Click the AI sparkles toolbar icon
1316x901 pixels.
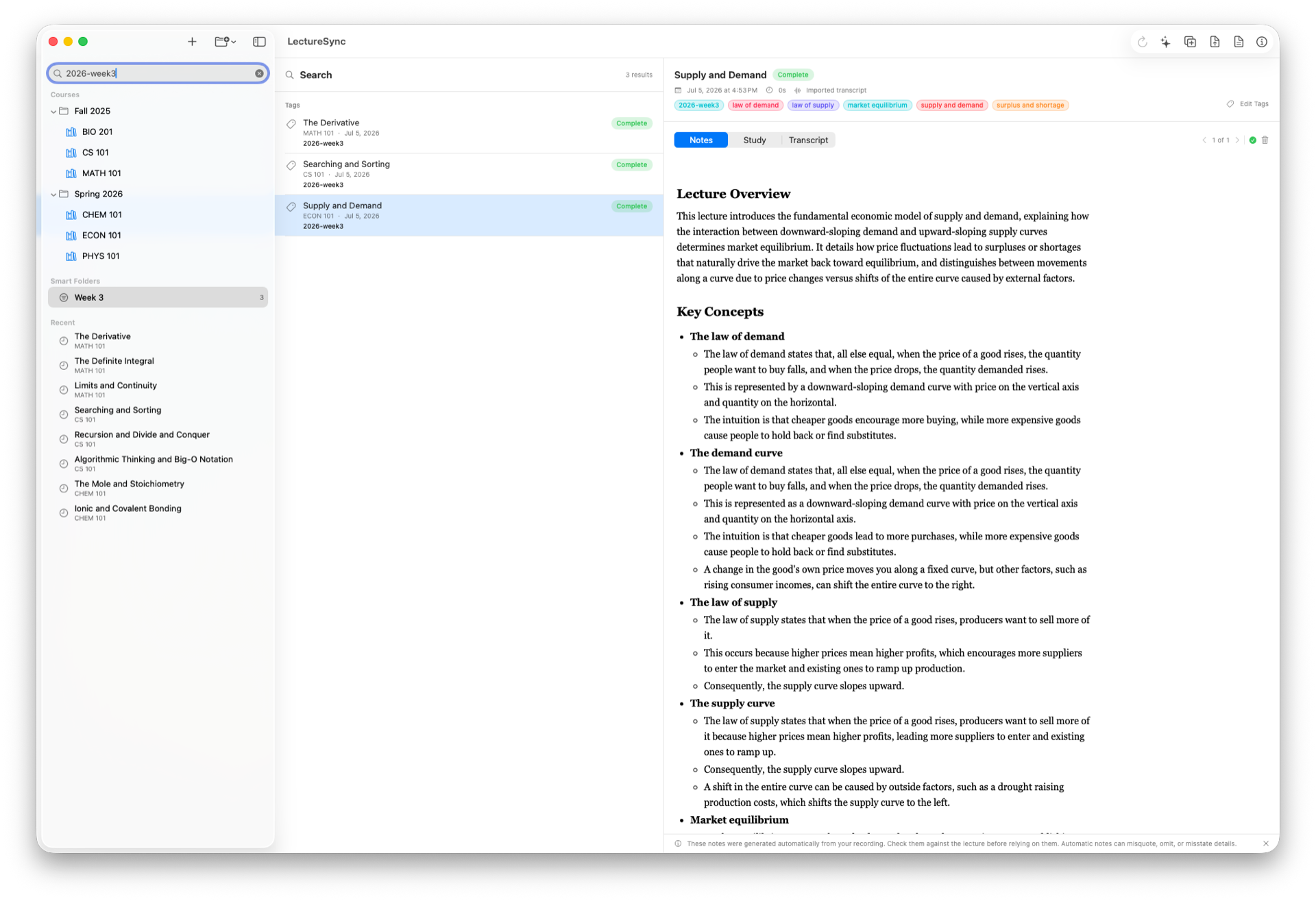1165,42
